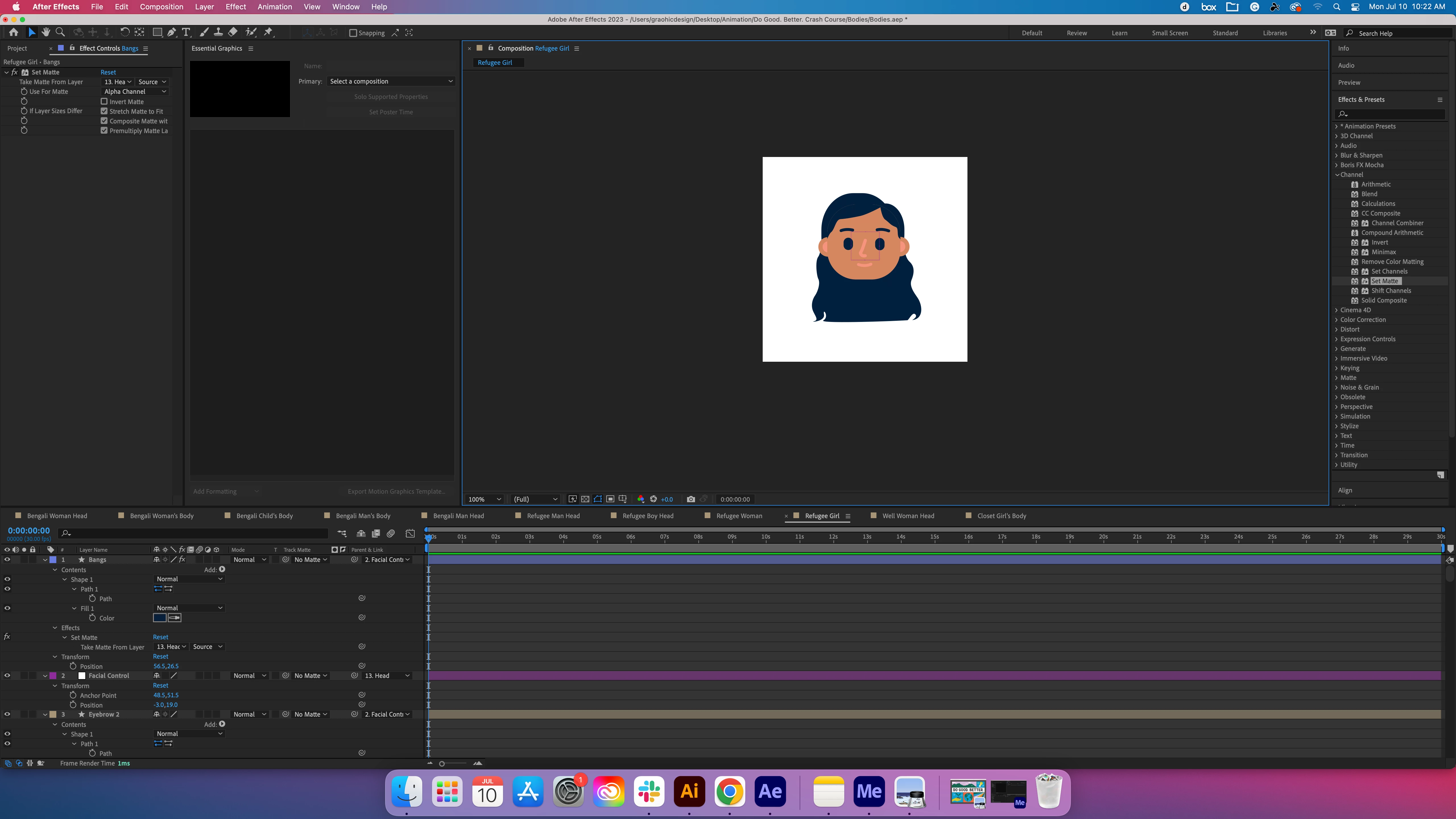The width and height of the screenshot is (1456, 819).
Task: Check the Invert Matte checkbox
Action: pos(104,102)
